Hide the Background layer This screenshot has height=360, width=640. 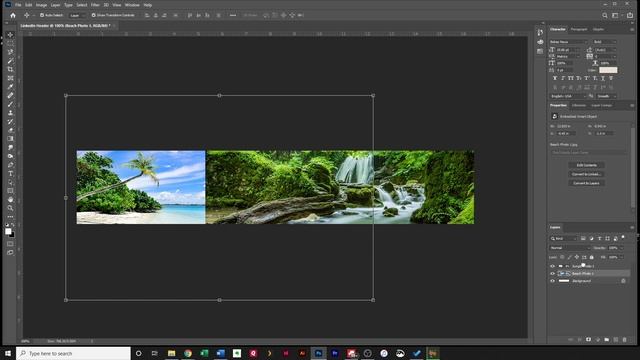553,281
